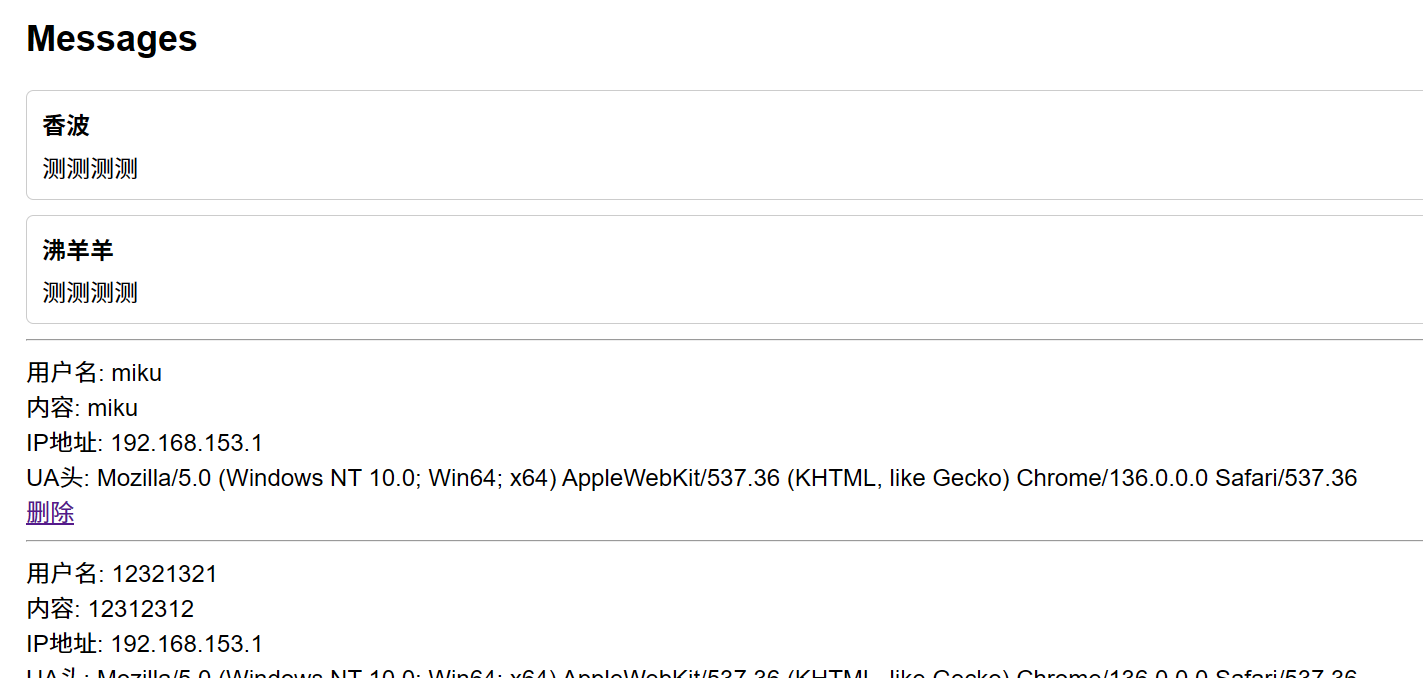Select the 沸羊羊 author name
Screen dimensions: 1423x678
[78, 250]
